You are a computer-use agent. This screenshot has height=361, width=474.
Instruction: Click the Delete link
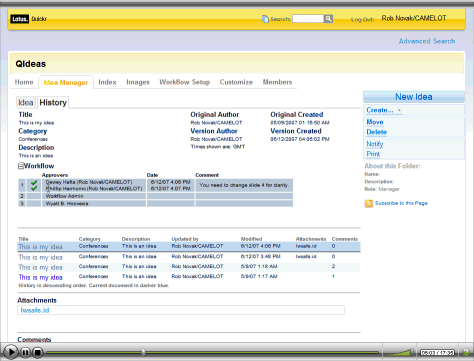377,132
